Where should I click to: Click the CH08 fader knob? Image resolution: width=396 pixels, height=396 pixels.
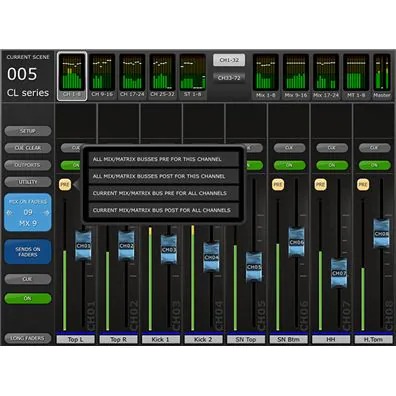click(x=381, y=234)
